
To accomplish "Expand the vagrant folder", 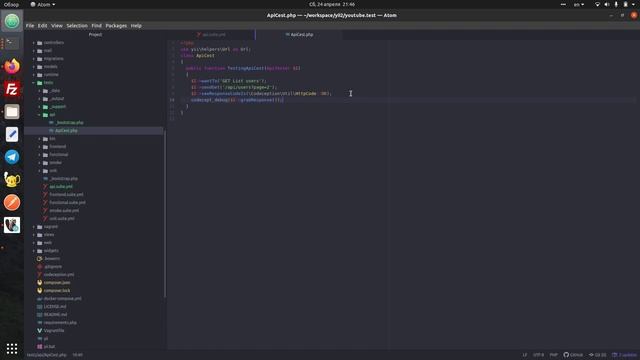I will (x=51, y=227).
